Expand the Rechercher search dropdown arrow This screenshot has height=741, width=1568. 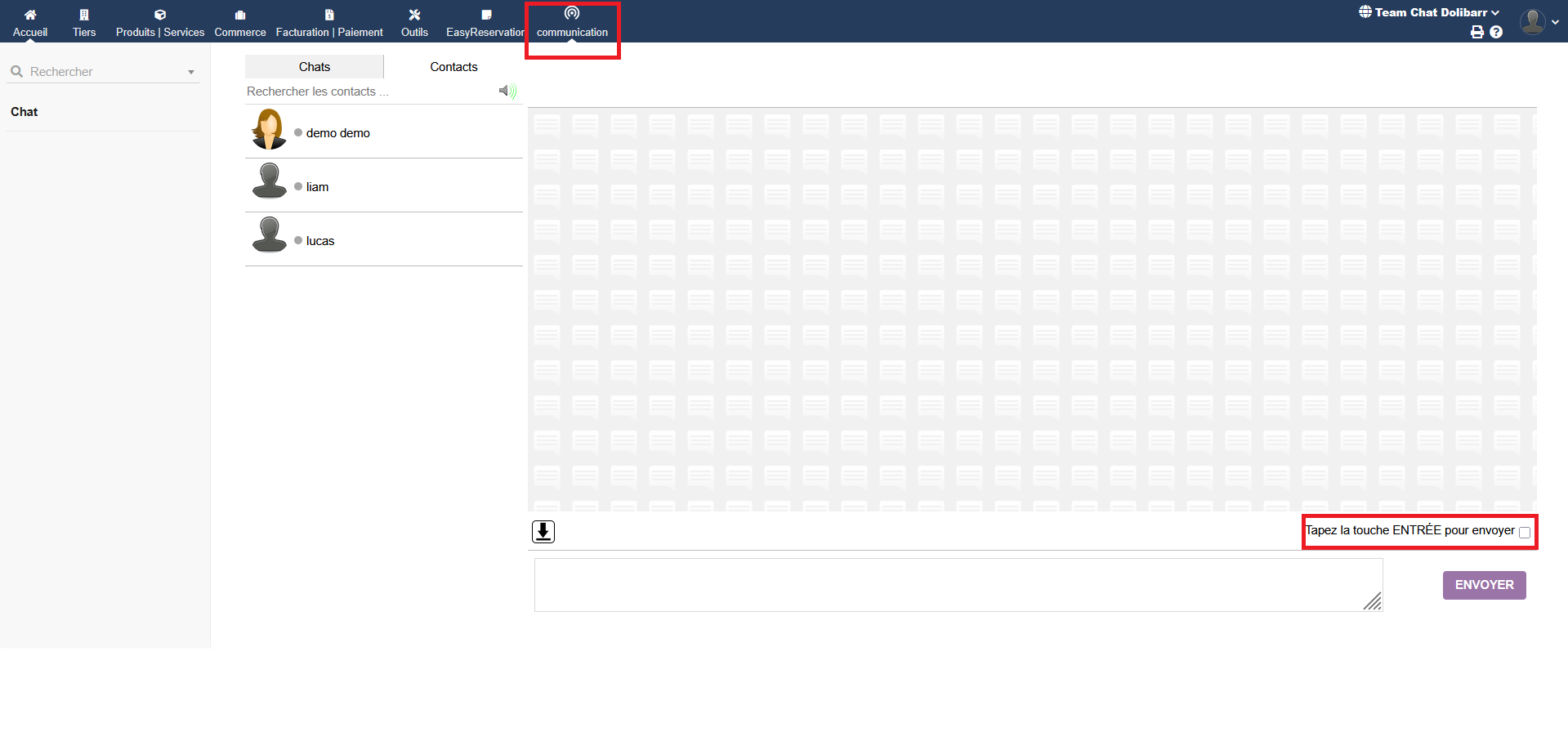pyautogui.click(x=191, y=72)
